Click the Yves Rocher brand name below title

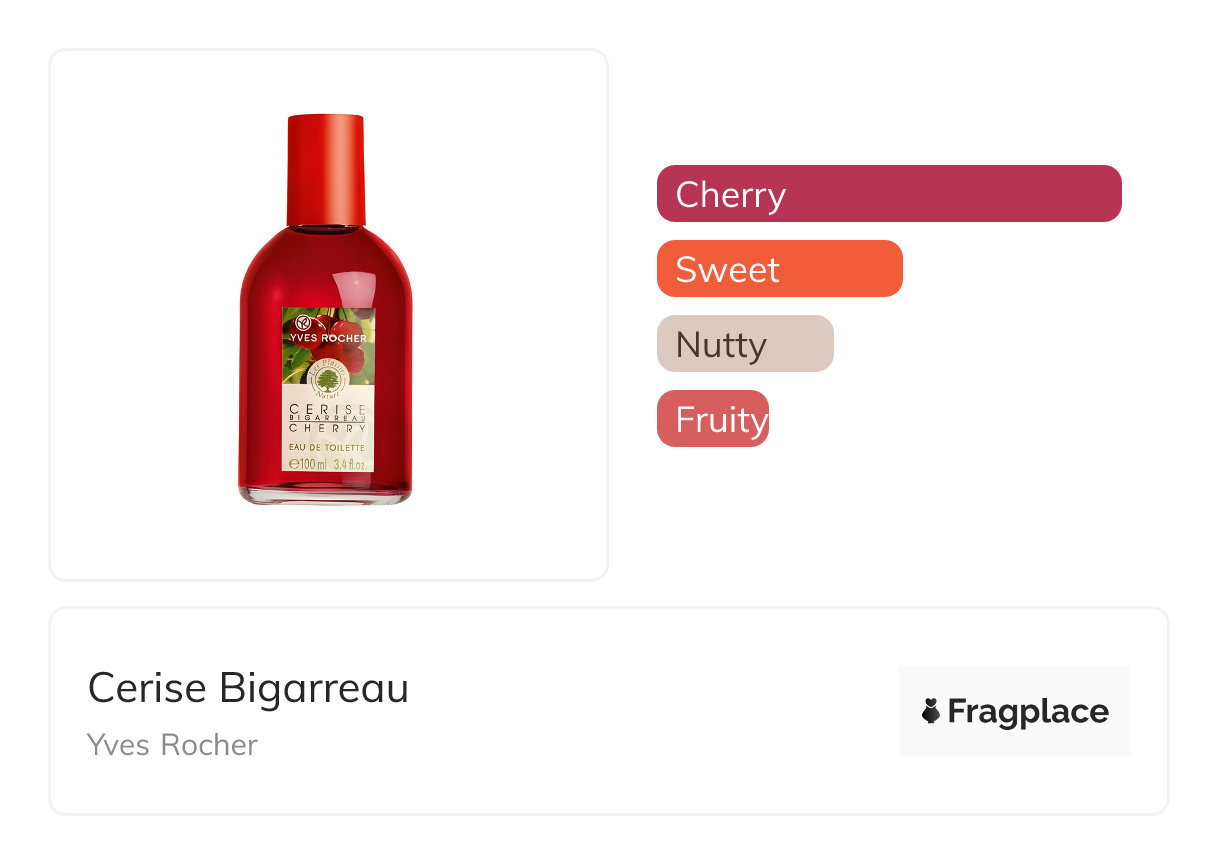(172, 745)
